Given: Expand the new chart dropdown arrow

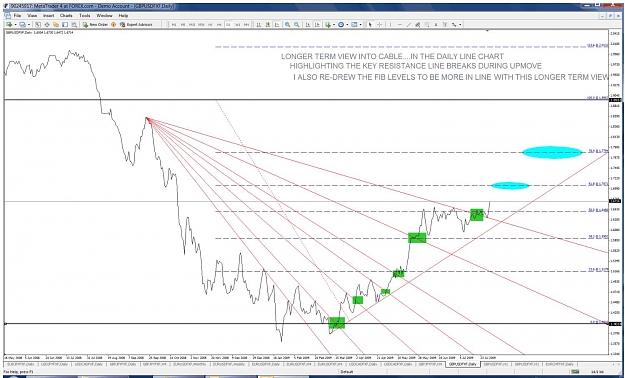Looking at the screenshot, I should point(15,24).
